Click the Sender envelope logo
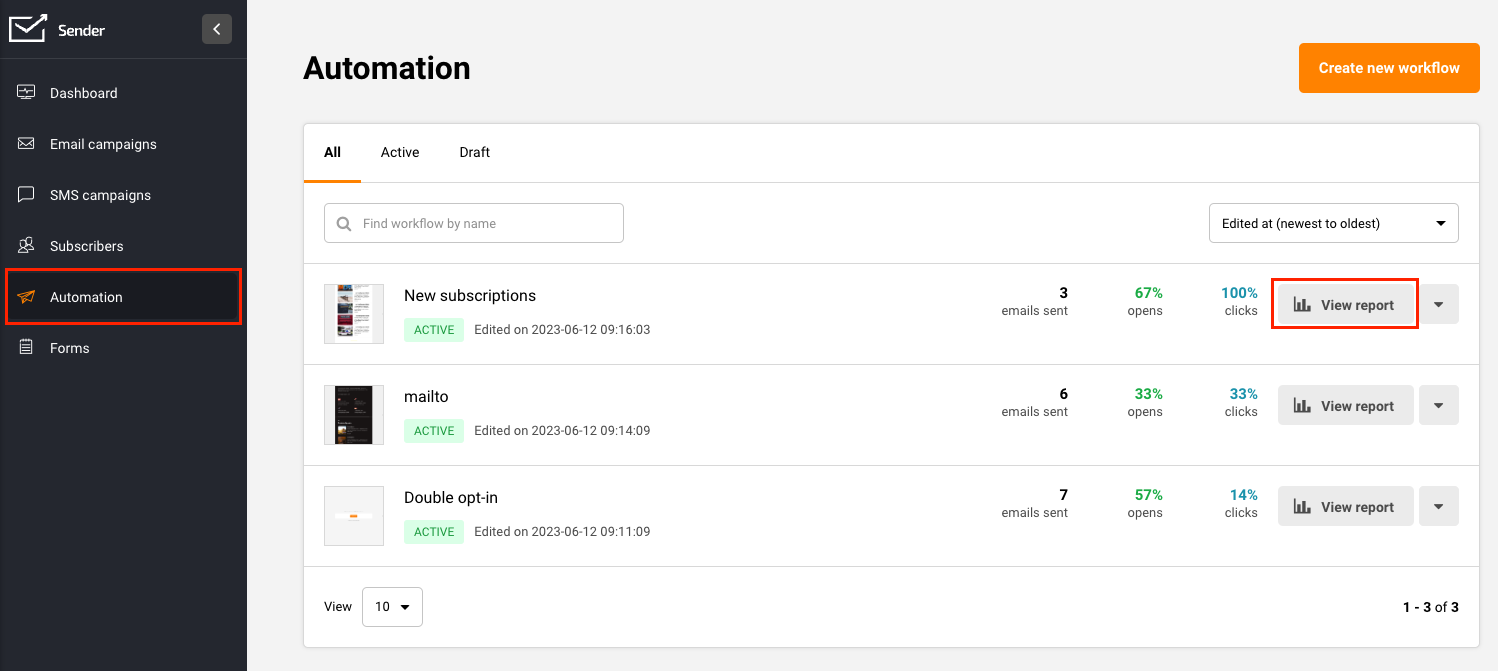The width and height of the screenshot is (1498, 671). pos(28,29)
